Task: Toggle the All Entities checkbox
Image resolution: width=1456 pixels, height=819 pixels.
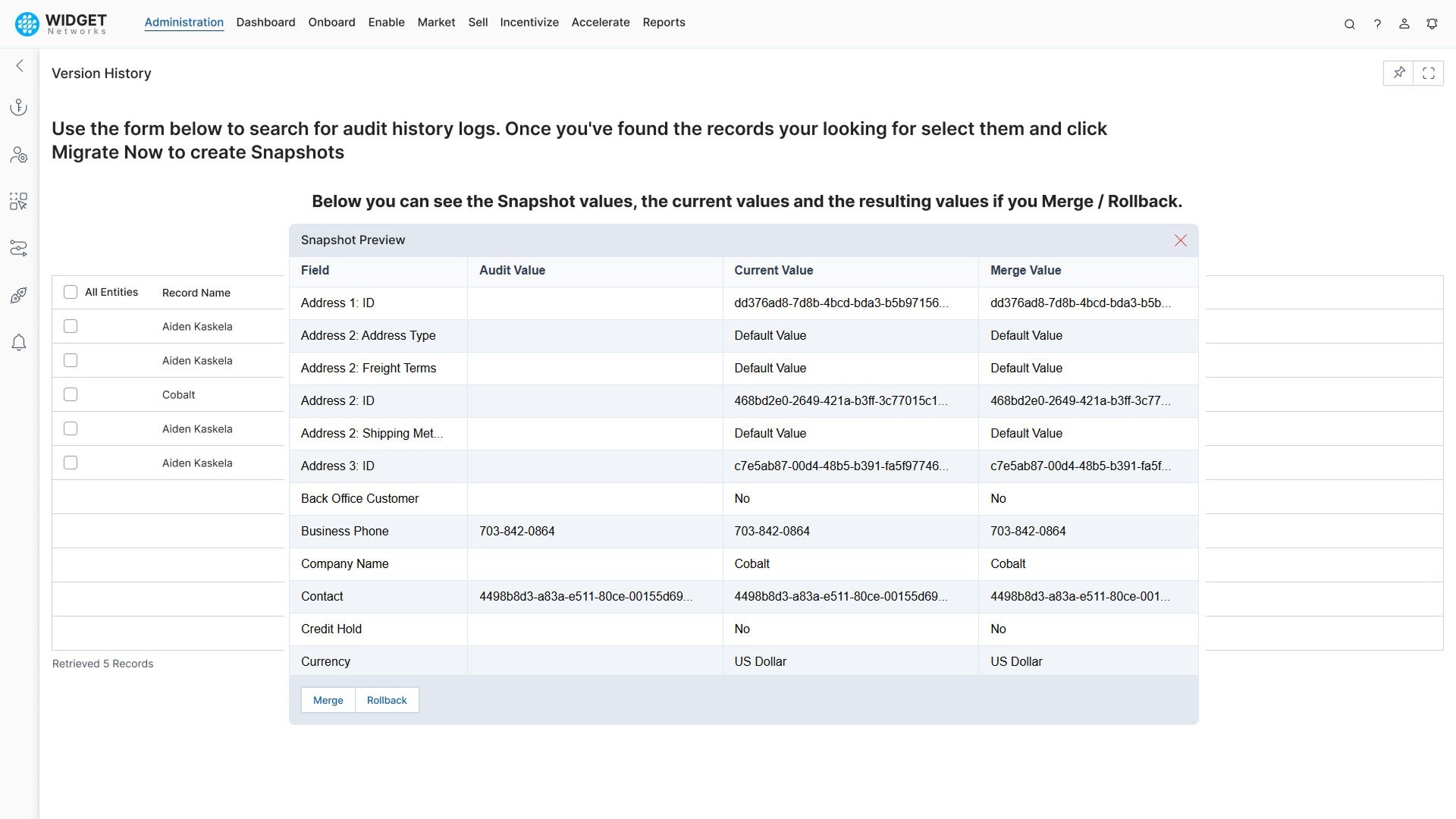Action: point(71,291)
